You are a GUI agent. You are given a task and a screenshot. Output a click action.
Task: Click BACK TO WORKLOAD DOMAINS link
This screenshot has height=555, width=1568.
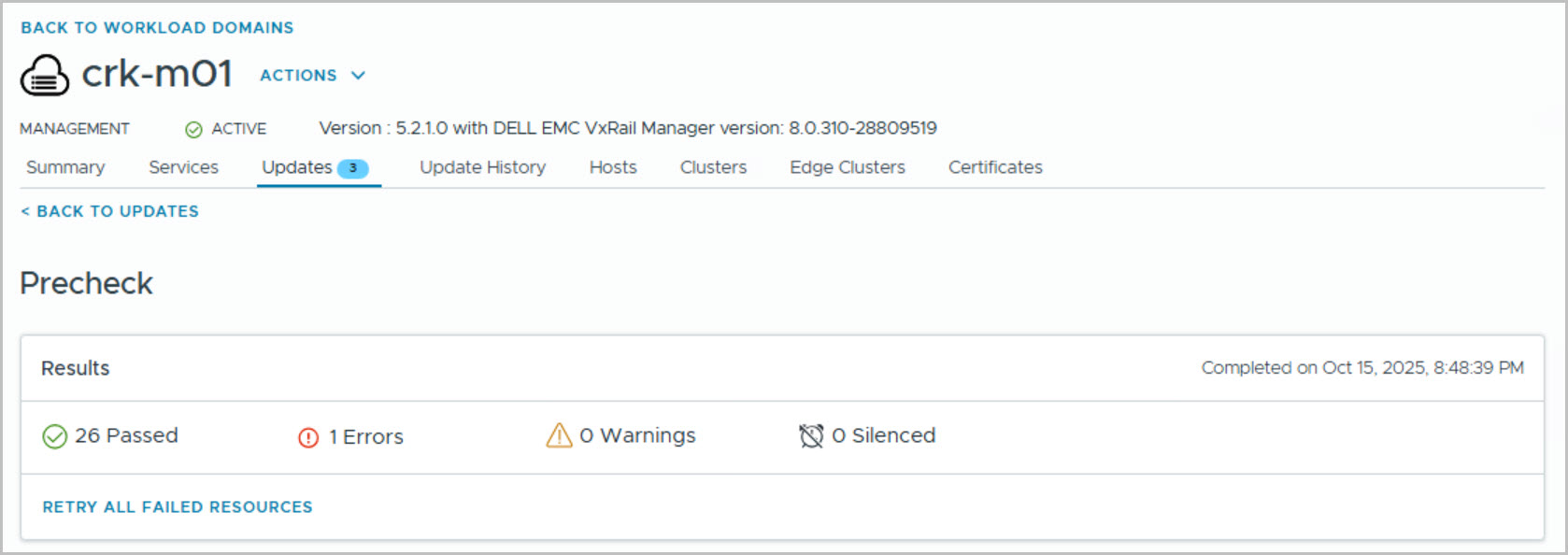157,28
